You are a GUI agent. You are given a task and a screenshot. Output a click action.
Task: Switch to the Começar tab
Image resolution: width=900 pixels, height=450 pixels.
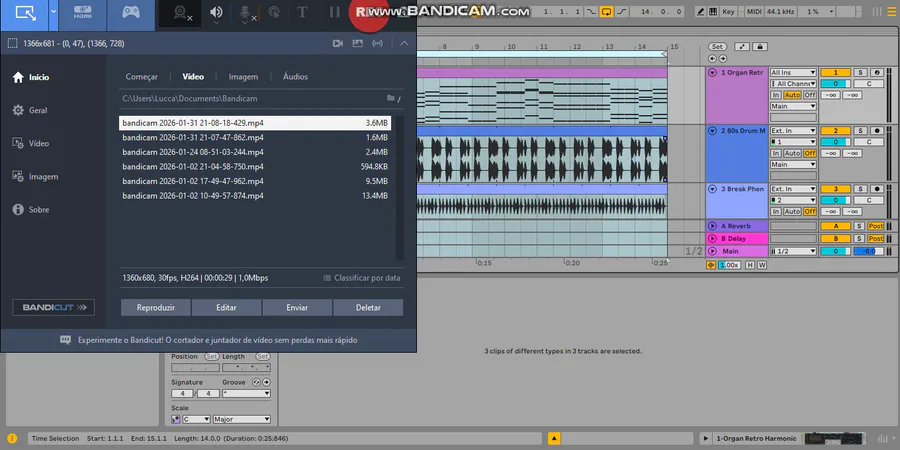(141, 76)
